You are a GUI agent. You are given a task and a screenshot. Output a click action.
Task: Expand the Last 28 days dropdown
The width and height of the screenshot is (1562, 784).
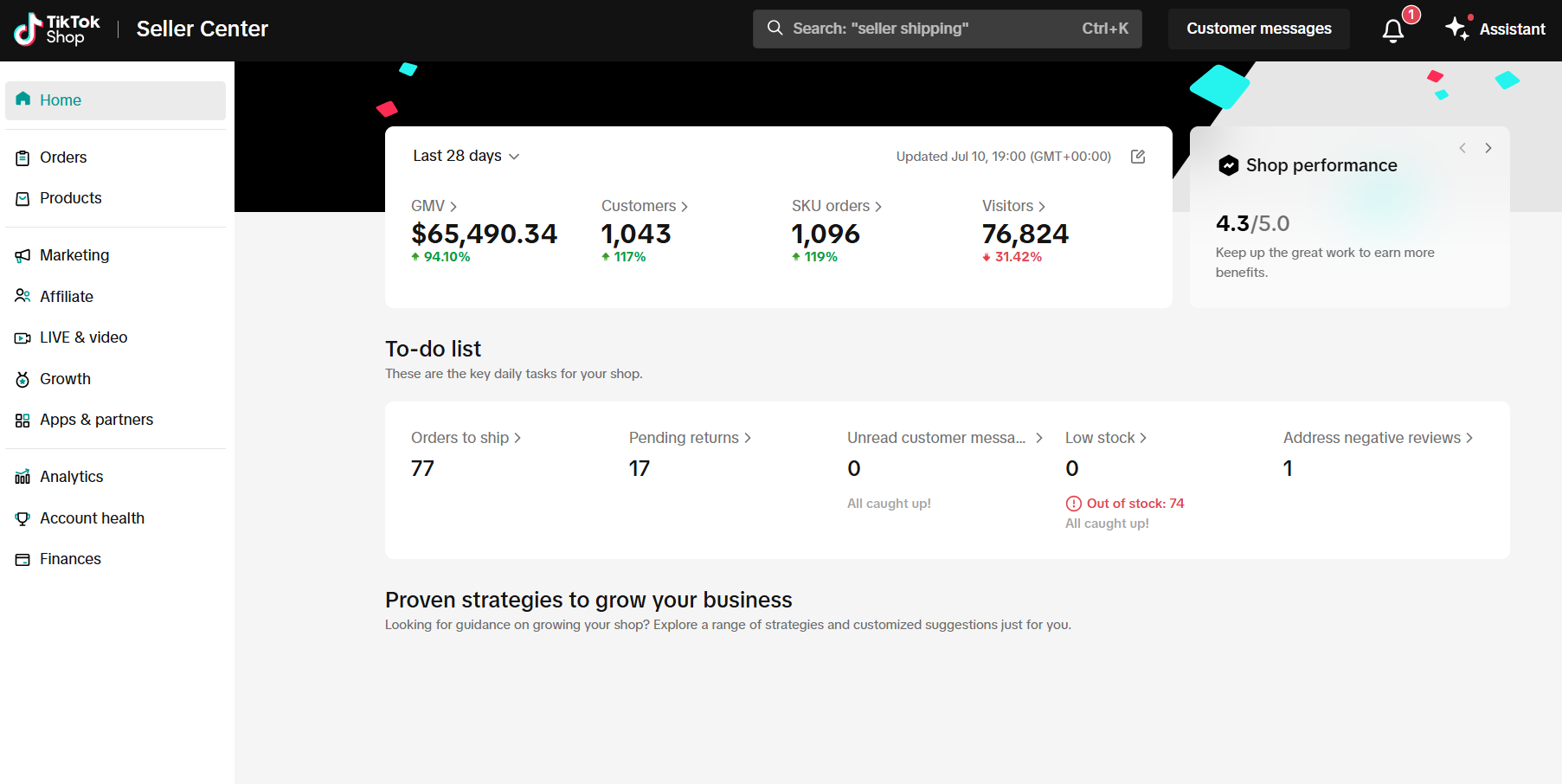[466, 157]
